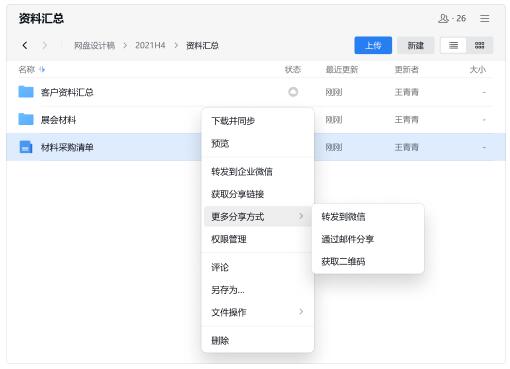Viewport: 510px width, 369px height.
Task: Sort by the 最近更新 column header
Action: click(342, 70)
